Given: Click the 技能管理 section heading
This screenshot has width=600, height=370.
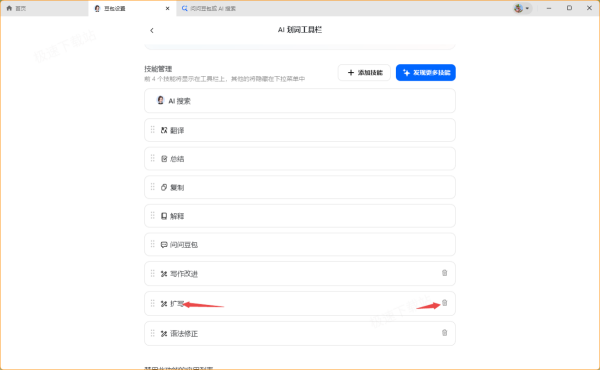Looking at the screenshot, I should (158, 69).
